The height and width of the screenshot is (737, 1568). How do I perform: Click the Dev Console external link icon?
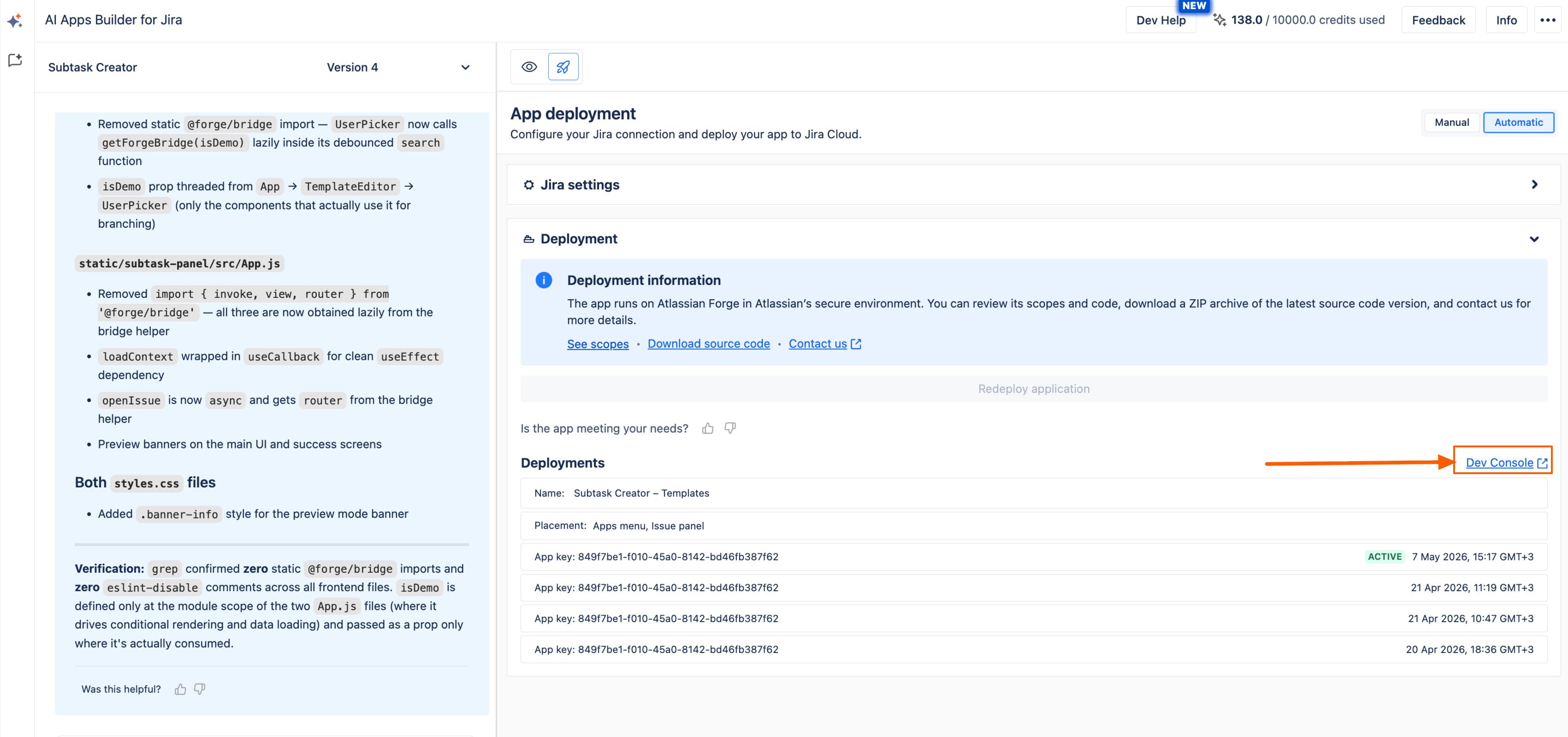pyautogui.click(x=1543, y=463)
